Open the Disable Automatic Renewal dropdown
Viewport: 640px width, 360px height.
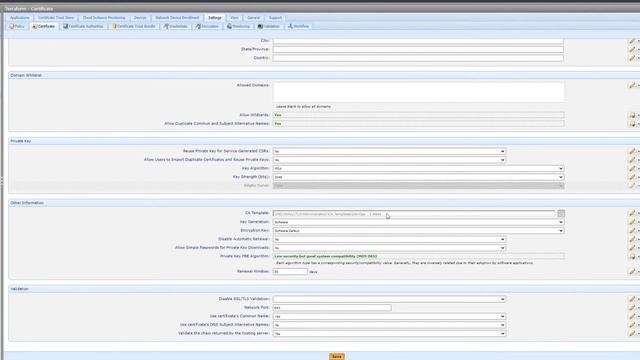point(389,239)
